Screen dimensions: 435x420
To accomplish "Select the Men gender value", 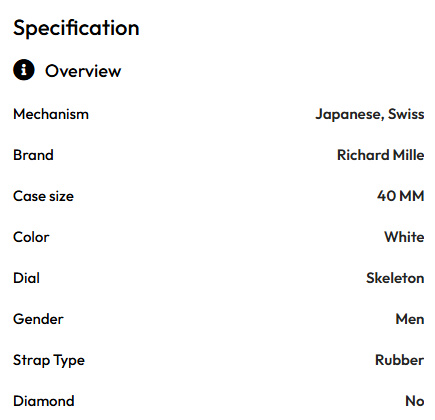I will (x=410, y=319).
